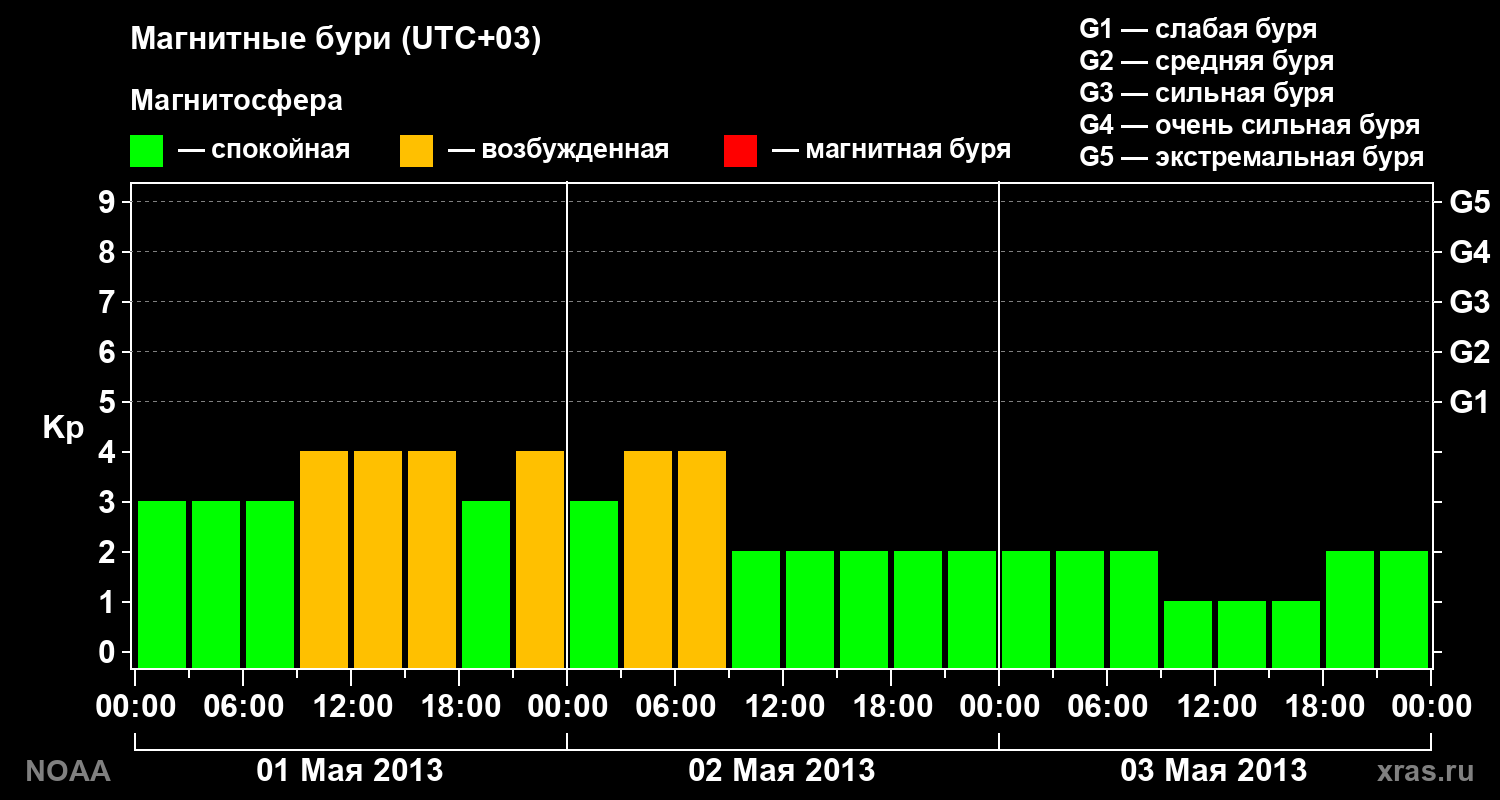The height and width of the screenshot is (800, 1500).
Task: Click the green 'спокойная' legend swatch
Action: coord(146,151)
